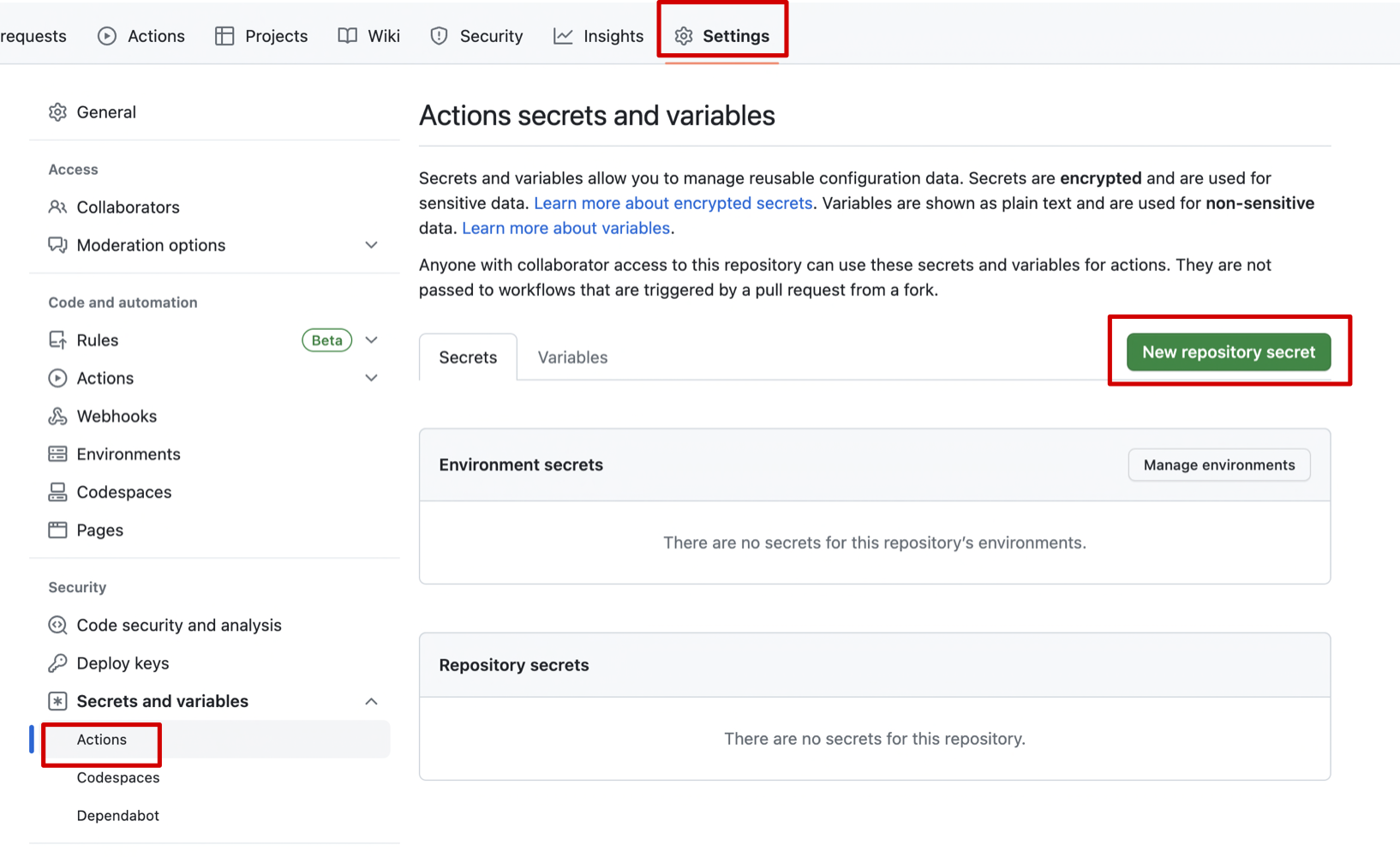Click the New repository secret button
Viewport: 1400px width, 857px height.
point(1228,352)
